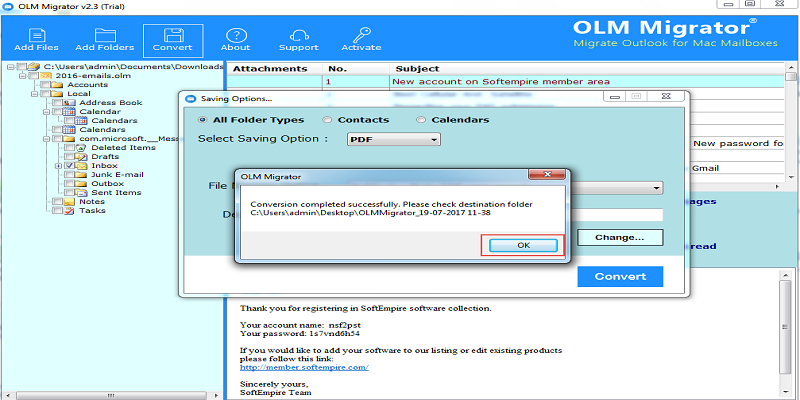The image size is (800, 400).
Task: Click the blue Convert button in Saving Options
Action: tap(620, 277)
